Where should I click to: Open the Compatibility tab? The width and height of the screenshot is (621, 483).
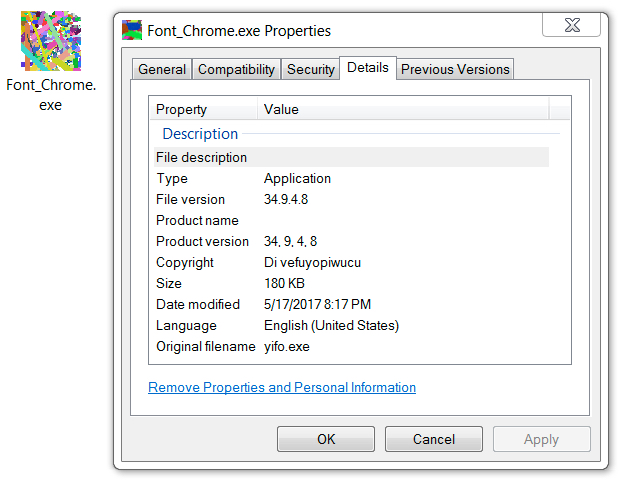[236, 69]
